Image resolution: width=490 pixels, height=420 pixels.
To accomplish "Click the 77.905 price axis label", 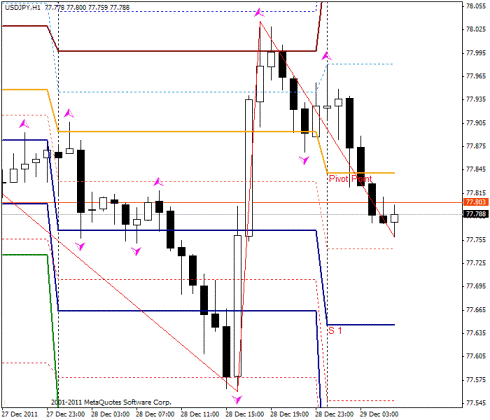I will [x=476, y=123].
